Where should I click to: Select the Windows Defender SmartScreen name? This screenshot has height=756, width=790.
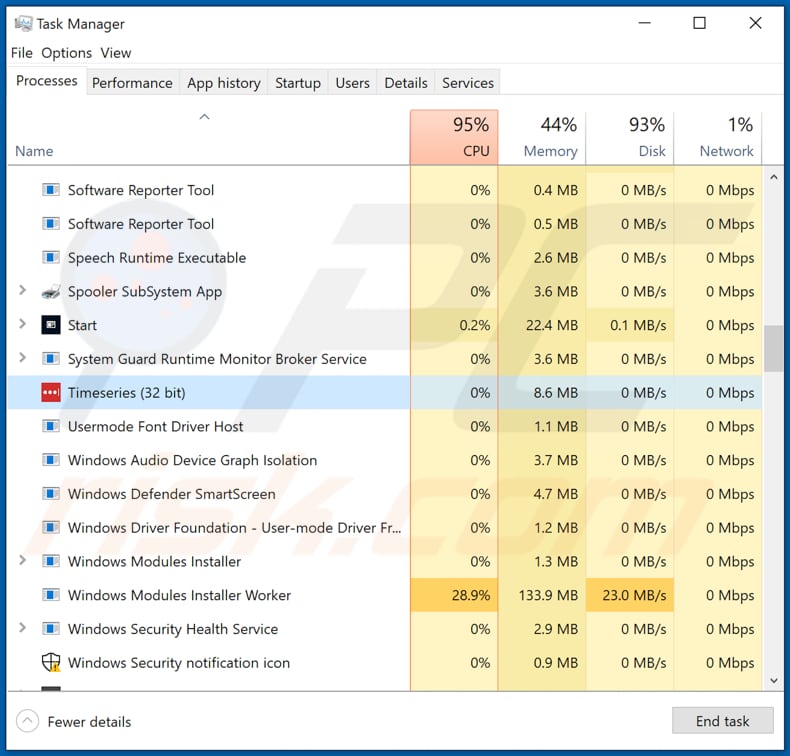tap(171, 494)
